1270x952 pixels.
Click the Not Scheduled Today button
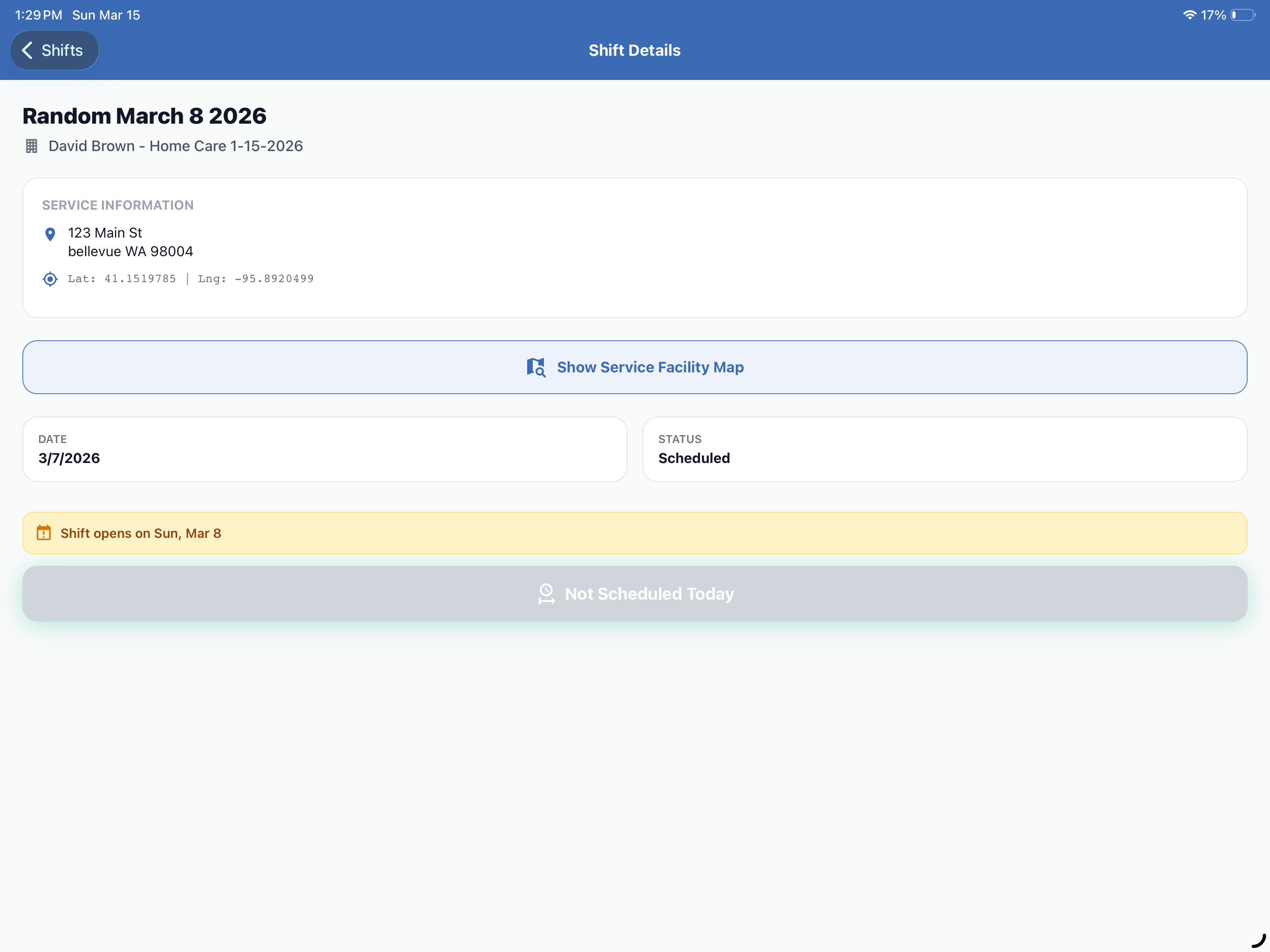pyautogui.click(x=635, y=593)
